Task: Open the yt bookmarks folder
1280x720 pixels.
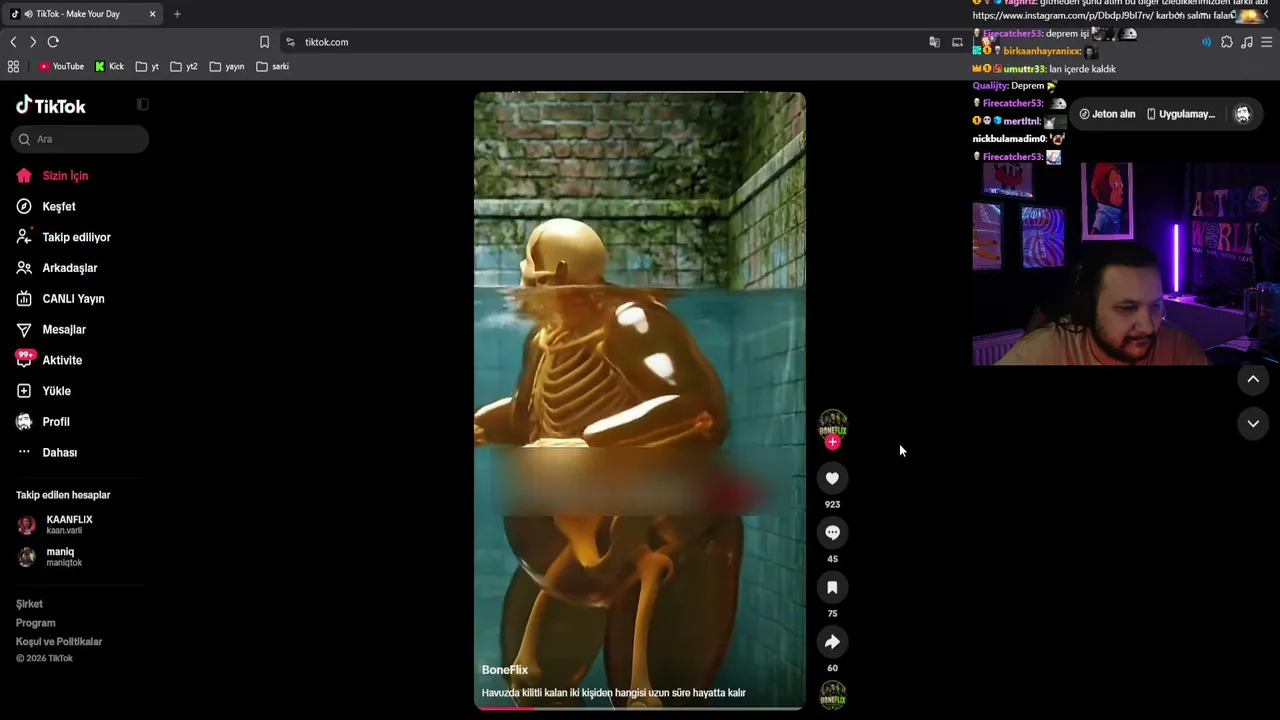Action: click(x=147, y=67)
